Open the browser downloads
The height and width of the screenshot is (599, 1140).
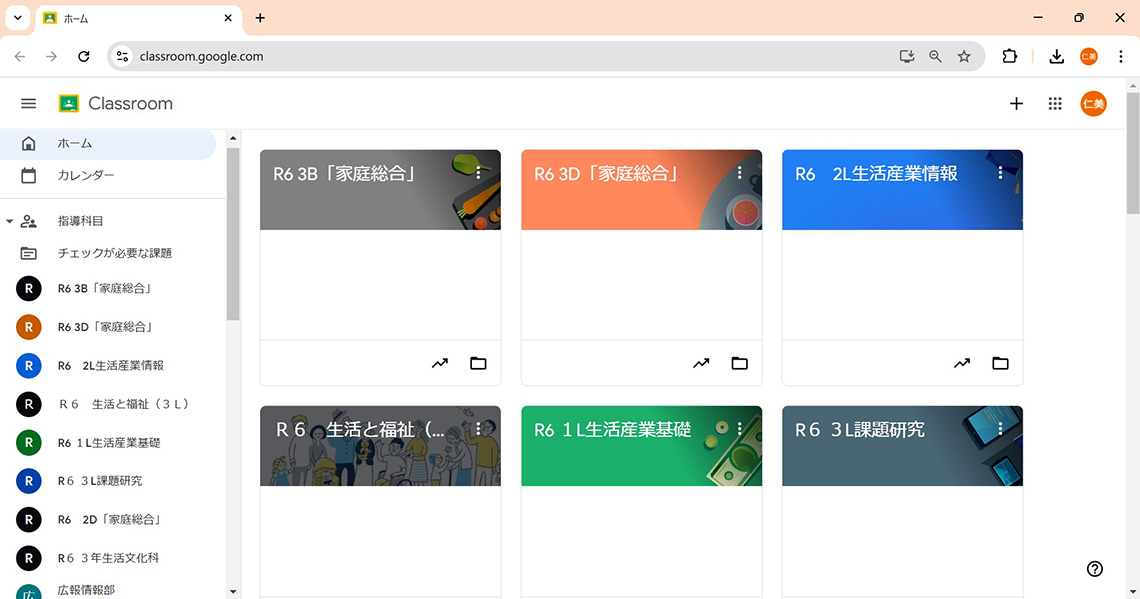1056,57
